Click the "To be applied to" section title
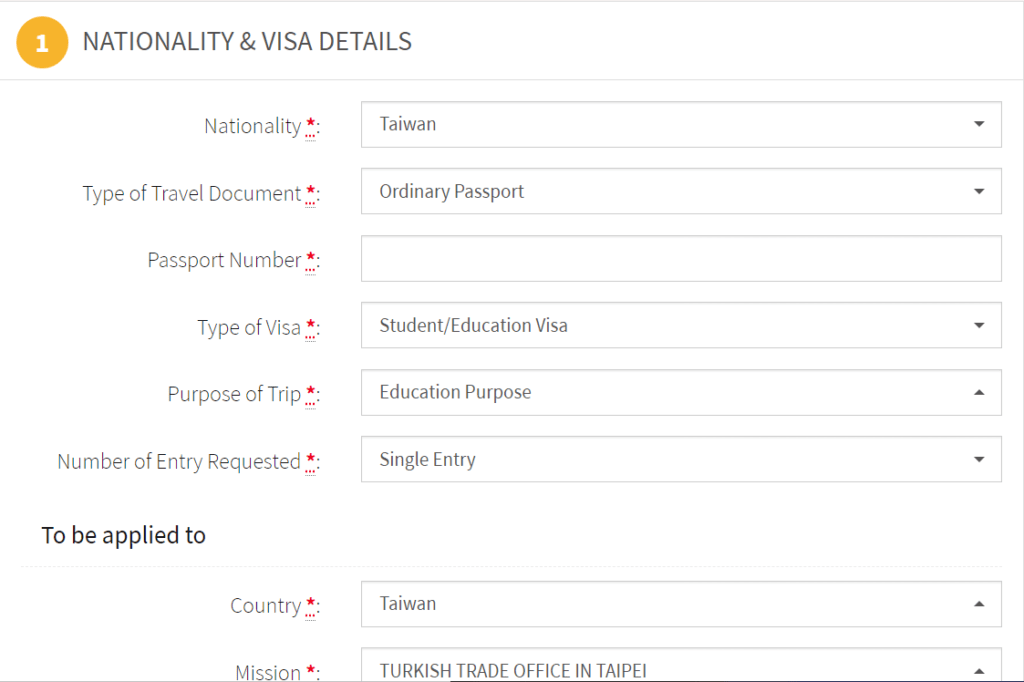 click(x=123, y=535)
